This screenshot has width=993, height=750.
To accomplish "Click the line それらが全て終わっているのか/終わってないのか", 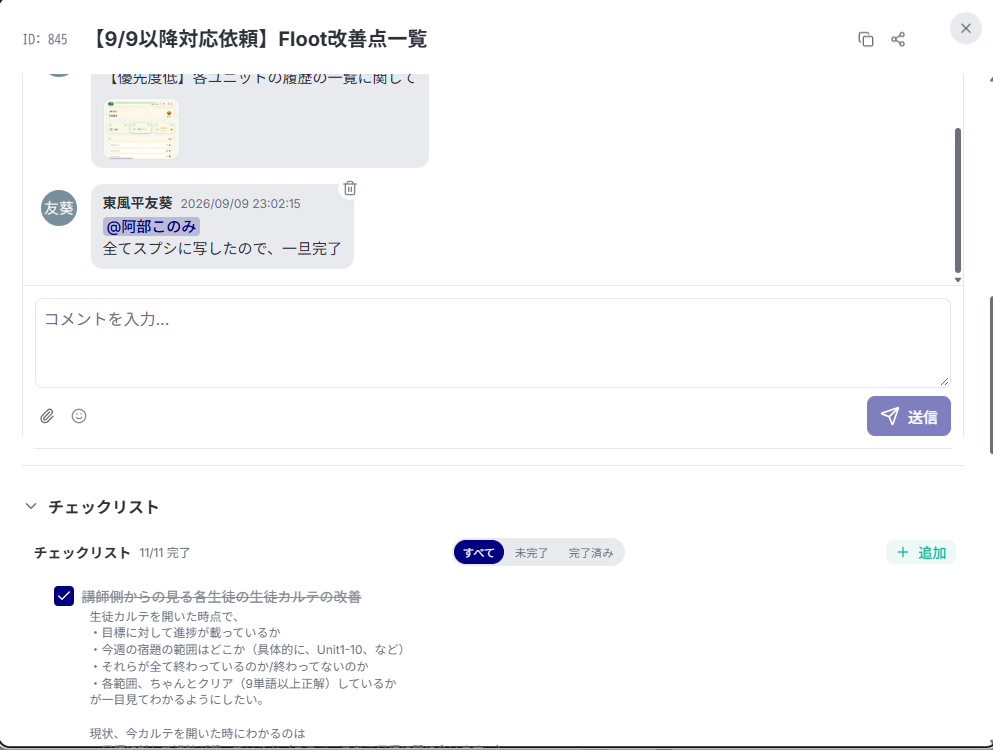I will 229,666.
